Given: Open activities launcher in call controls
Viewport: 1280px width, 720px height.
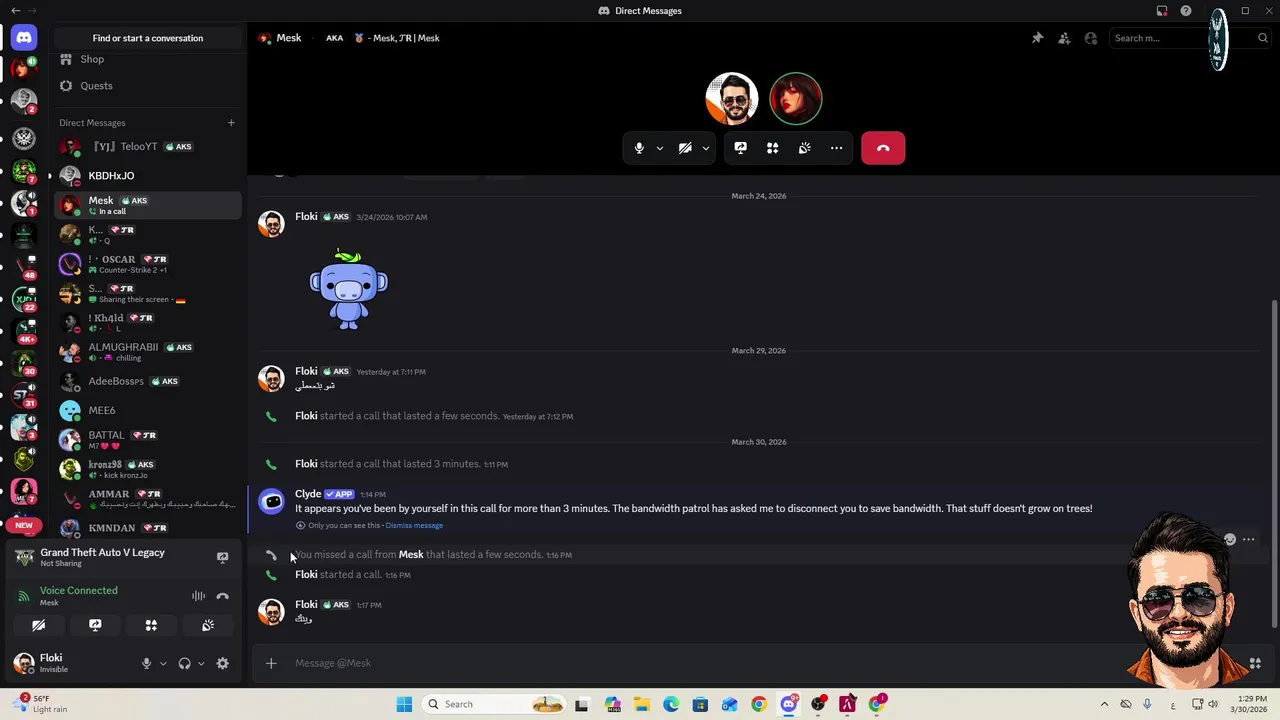Looking at the screenshot, I should (772, 148).
